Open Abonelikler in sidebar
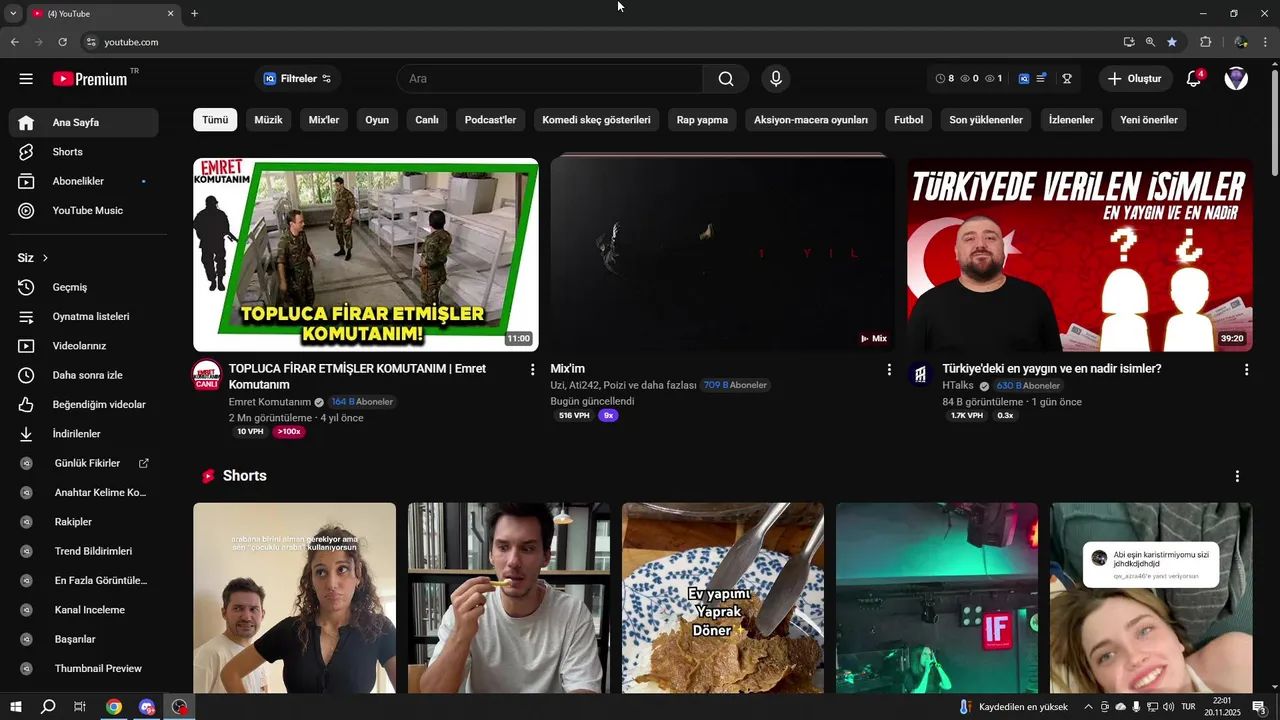This screenshot has height=720, width=1280. (x=84, y=181)
